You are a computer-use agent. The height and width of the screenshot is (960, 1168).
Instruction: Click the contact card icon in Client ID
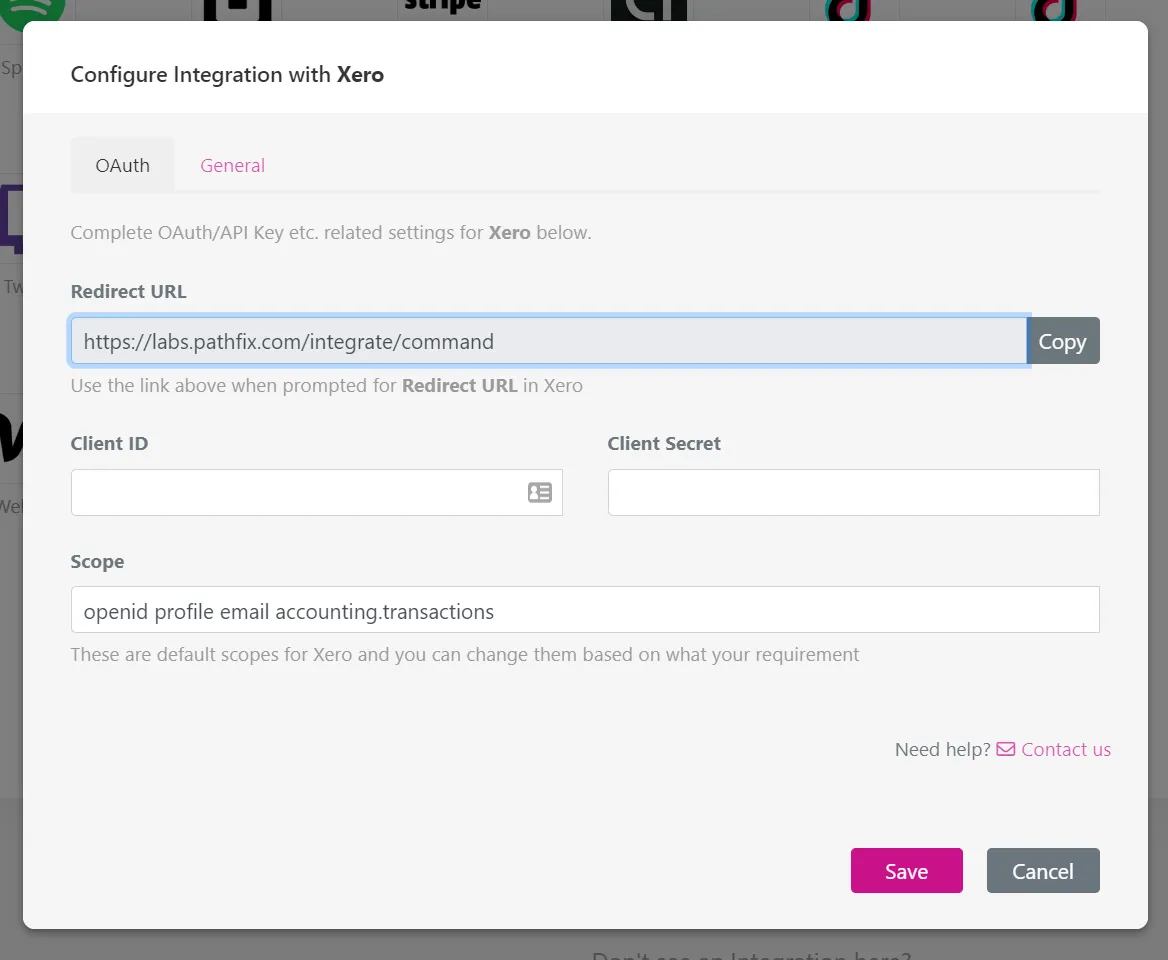pos(540,492)
